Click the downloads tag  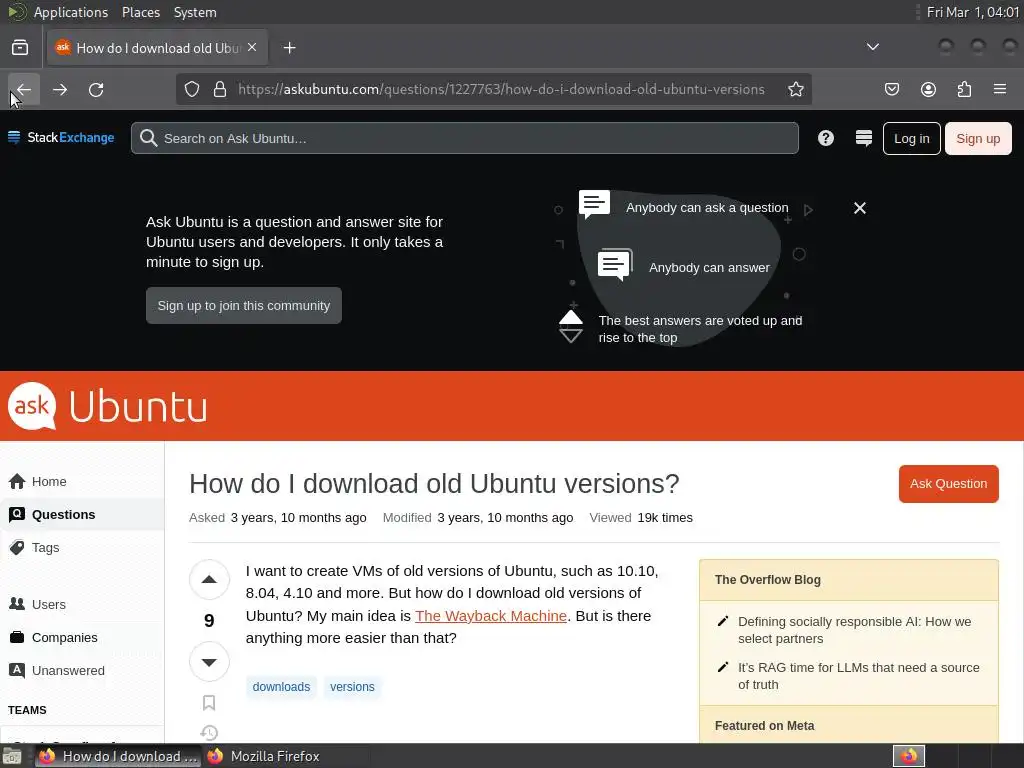tap(281, 687)
